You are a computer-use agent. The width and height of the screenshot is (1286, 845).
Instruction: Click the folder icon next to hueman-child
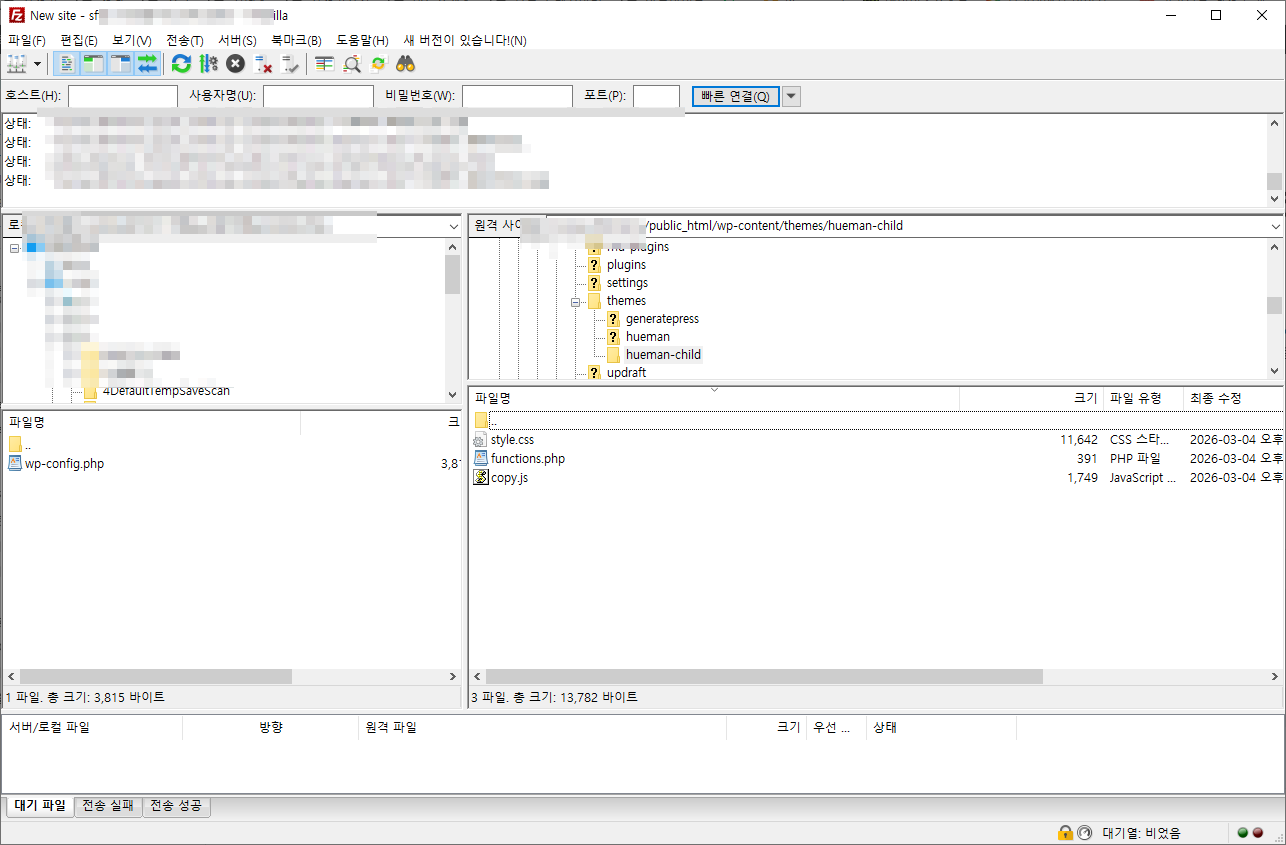point(613,355)
